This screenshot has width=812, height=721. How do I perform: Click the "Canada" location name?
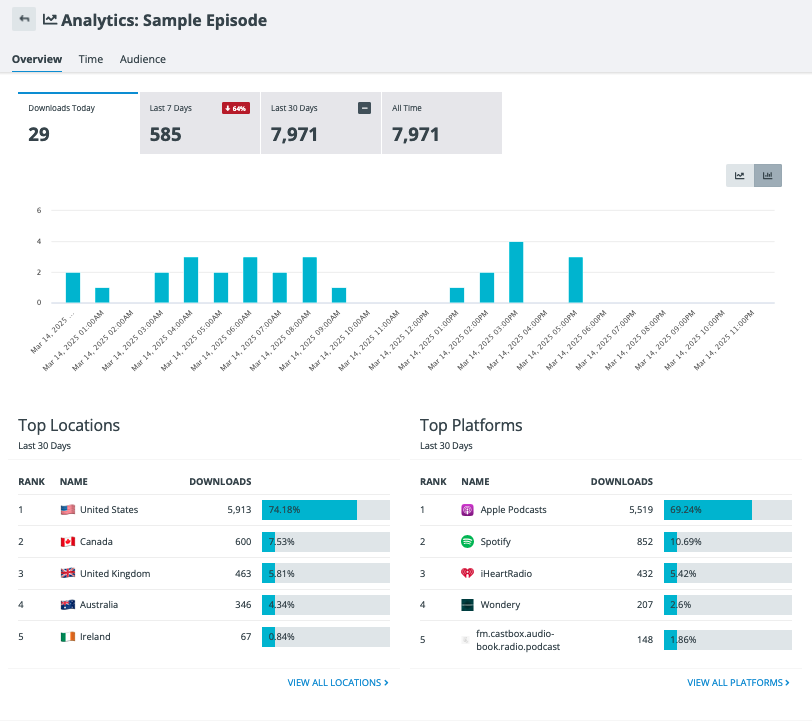pos(96,542)
